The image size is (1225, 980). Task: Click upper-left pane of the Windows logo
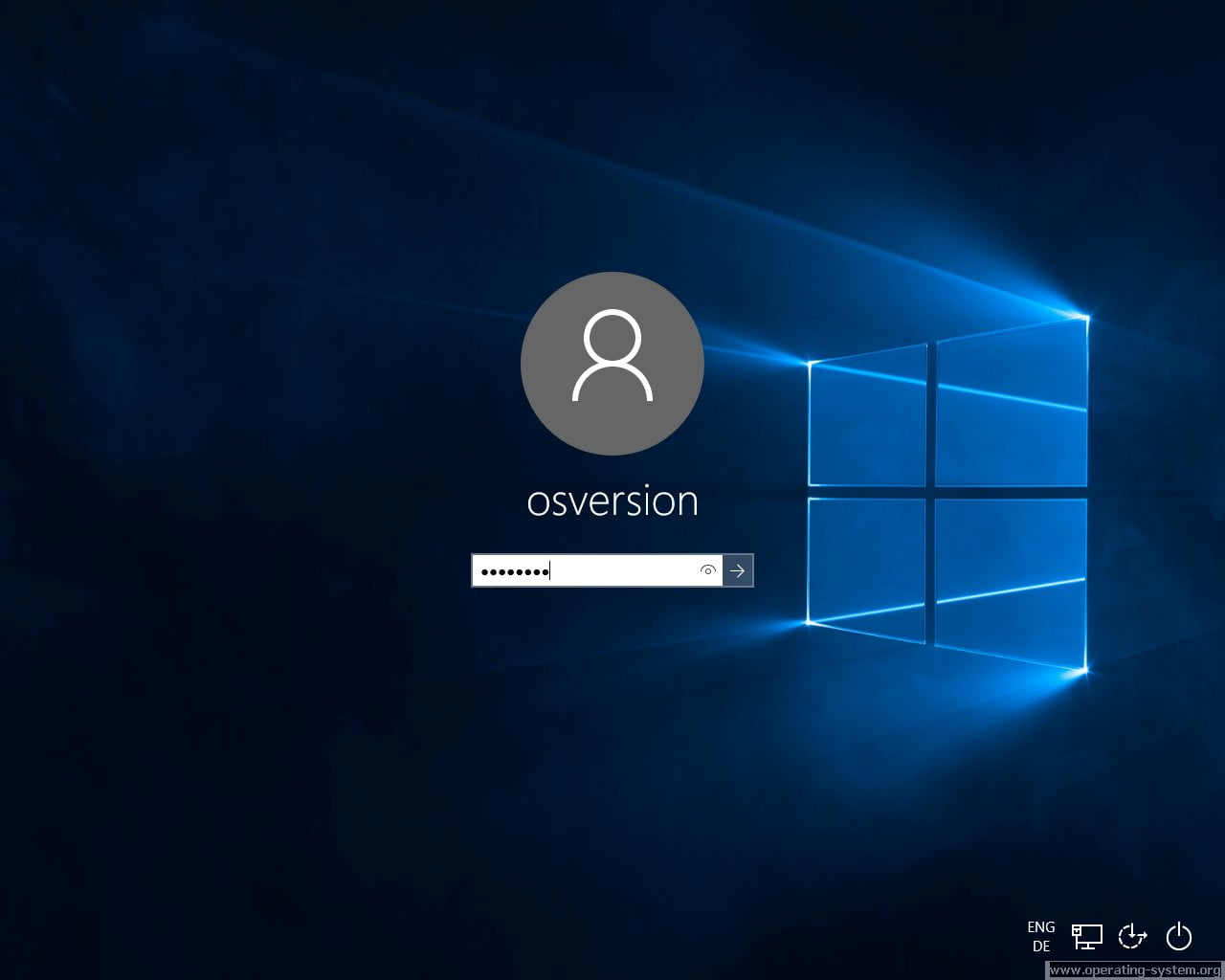click(867, 418)
